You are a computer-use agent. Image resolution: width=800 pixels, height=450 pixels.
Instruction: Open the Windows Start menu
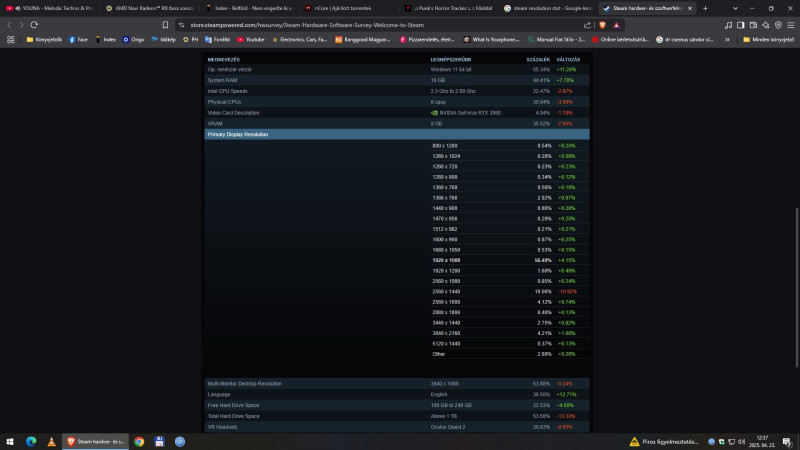coord(10,442)
